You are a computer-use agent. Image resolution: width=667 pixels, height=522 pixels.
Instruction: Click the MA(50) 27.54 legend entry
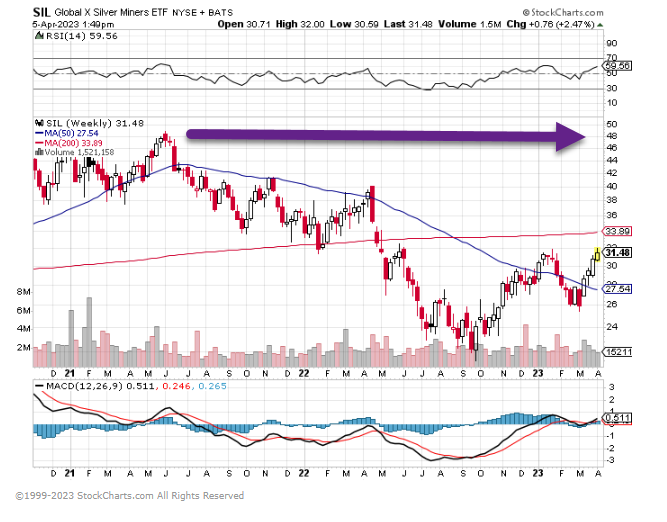71,134
